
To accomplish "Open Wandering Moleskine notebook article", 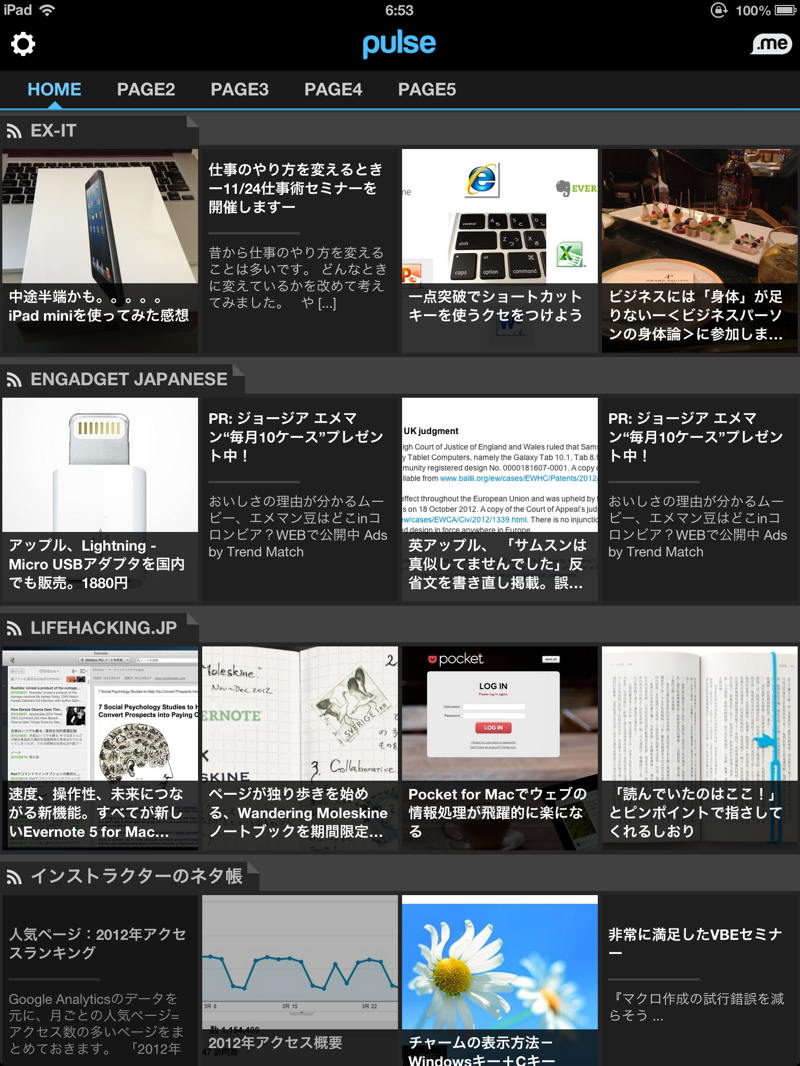I will click(x=300, y=748).
